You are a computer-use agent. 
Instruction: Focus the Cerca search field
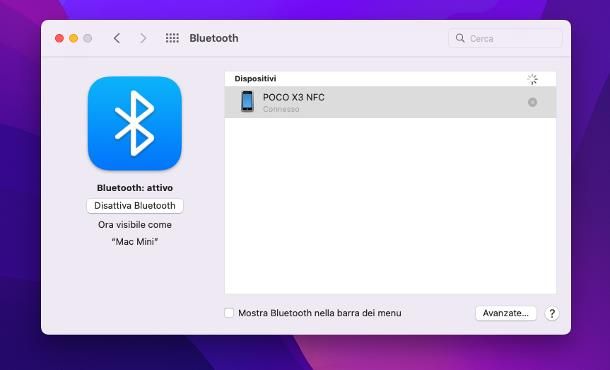coord(505,38)
